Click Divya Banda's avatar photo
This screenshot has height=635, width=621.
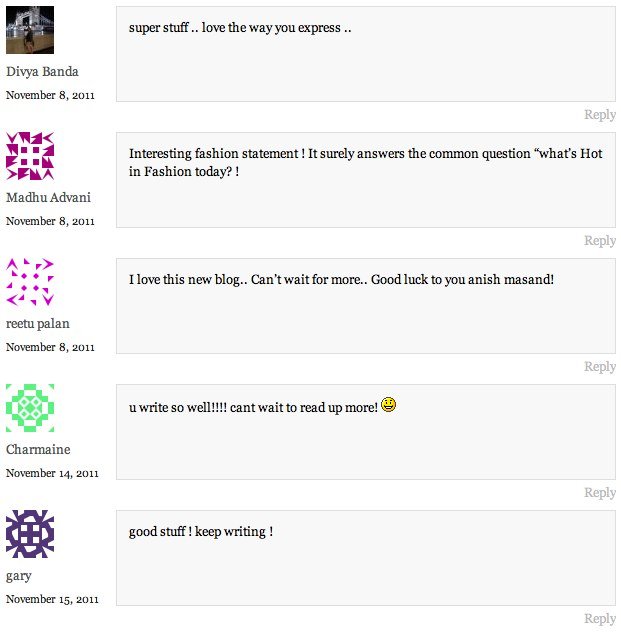click(30, 30)
